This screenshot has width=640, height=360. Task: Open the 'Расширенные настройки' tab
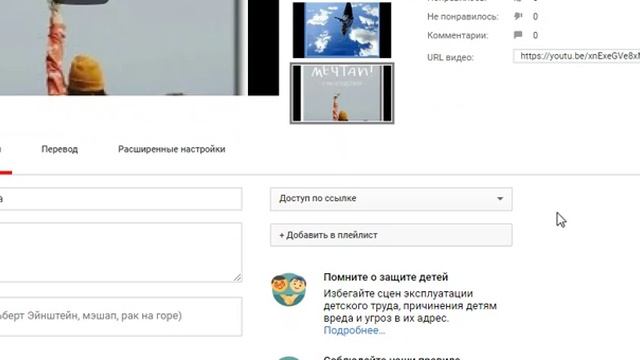click(171, 149)
